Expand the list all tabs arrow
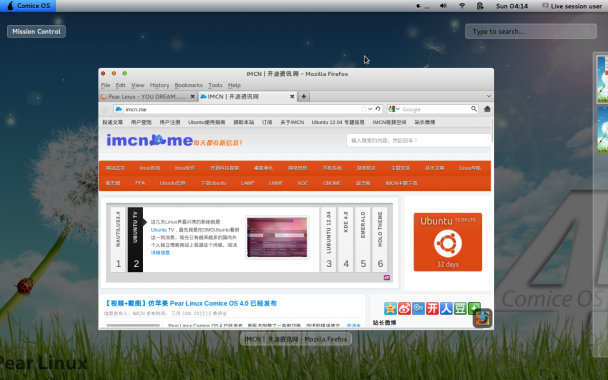The width and height of the screenshot is (608, 380). pyautogui.click(x=489, y=96)
